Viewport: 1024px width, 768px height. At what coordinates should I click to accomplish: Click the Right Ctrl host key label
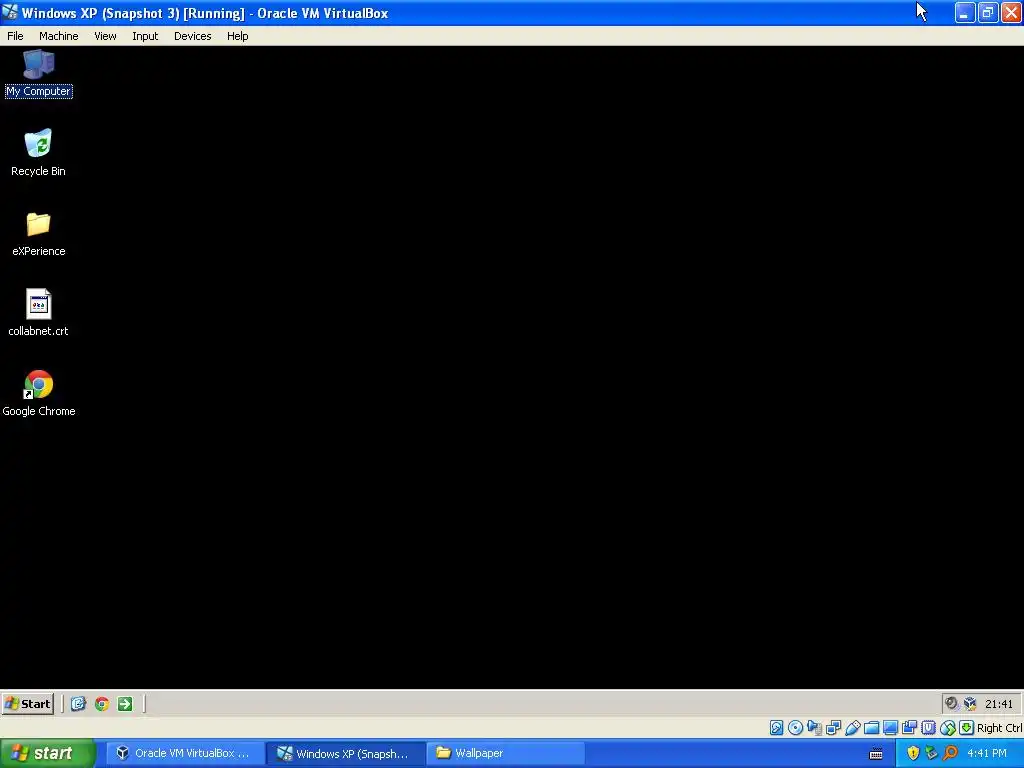pos(1000,728)
